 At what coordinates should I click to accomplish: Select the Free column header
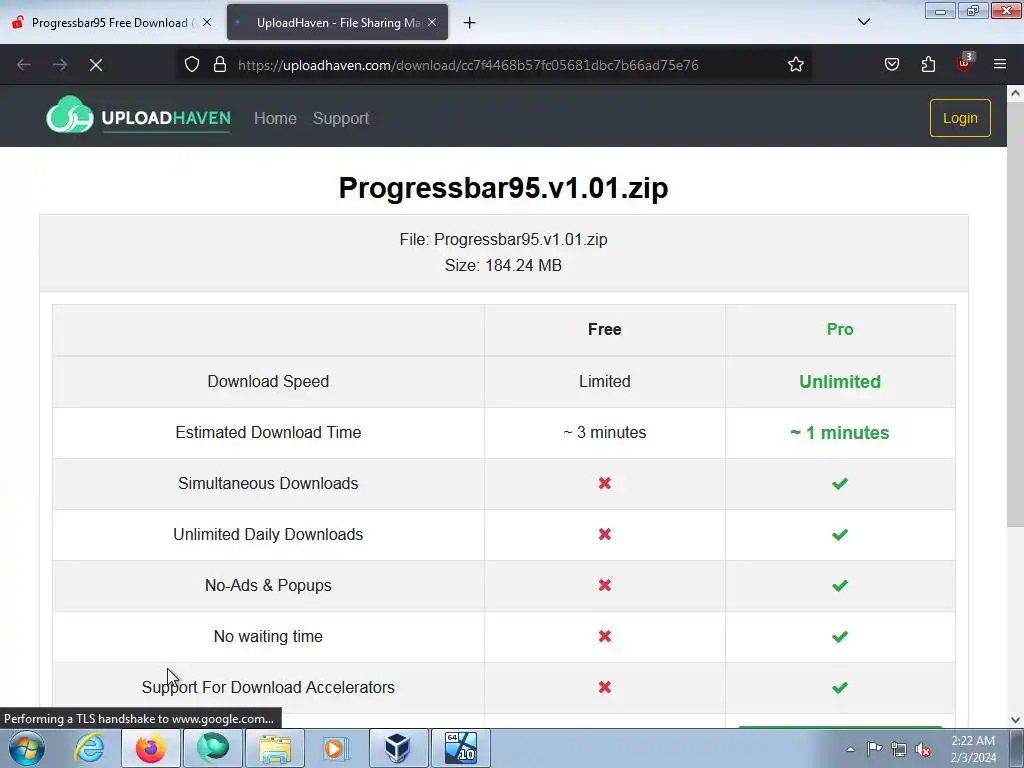605,329
